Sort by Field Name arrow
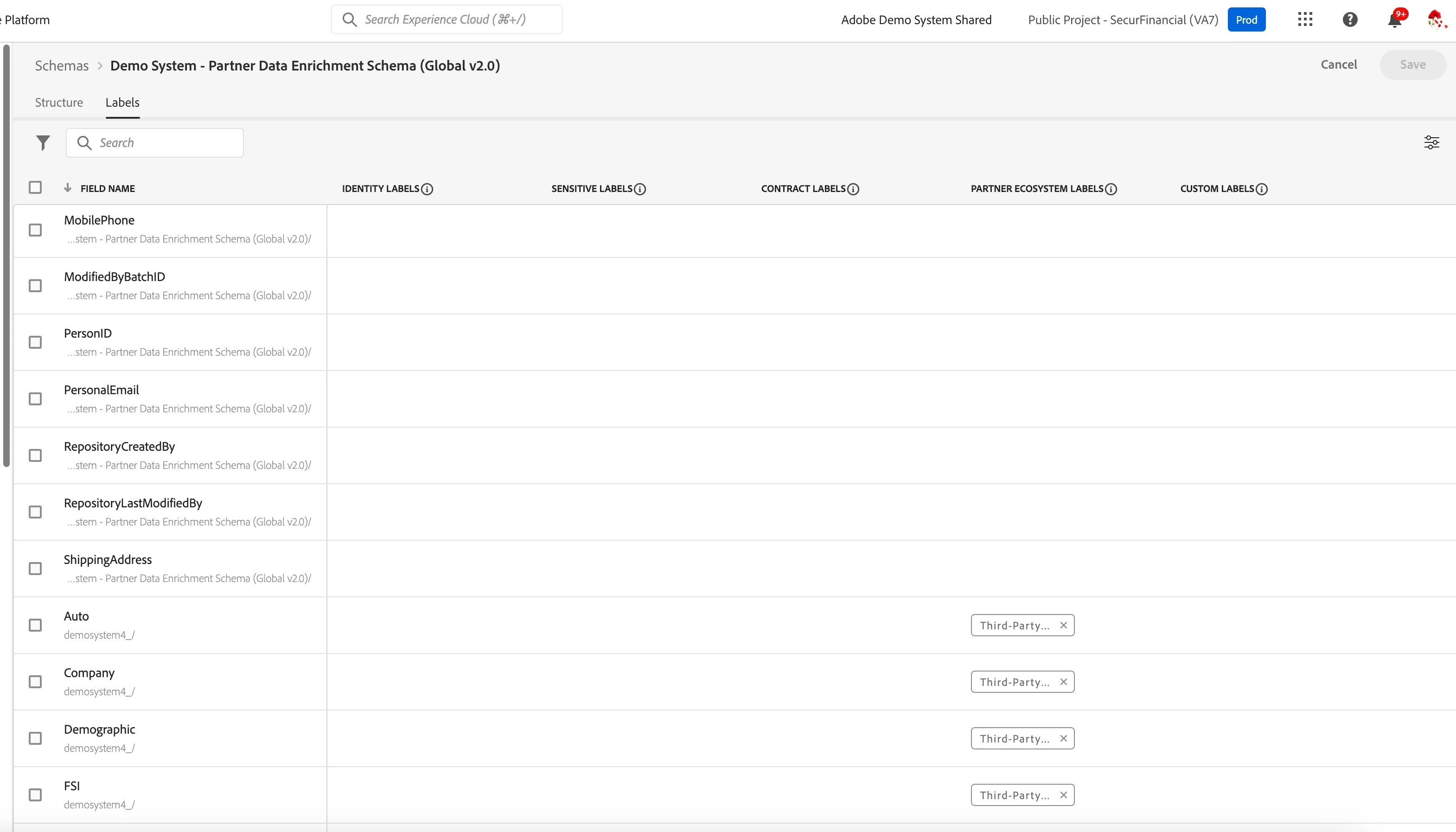The image size is (1456, 832). [67, 188]
